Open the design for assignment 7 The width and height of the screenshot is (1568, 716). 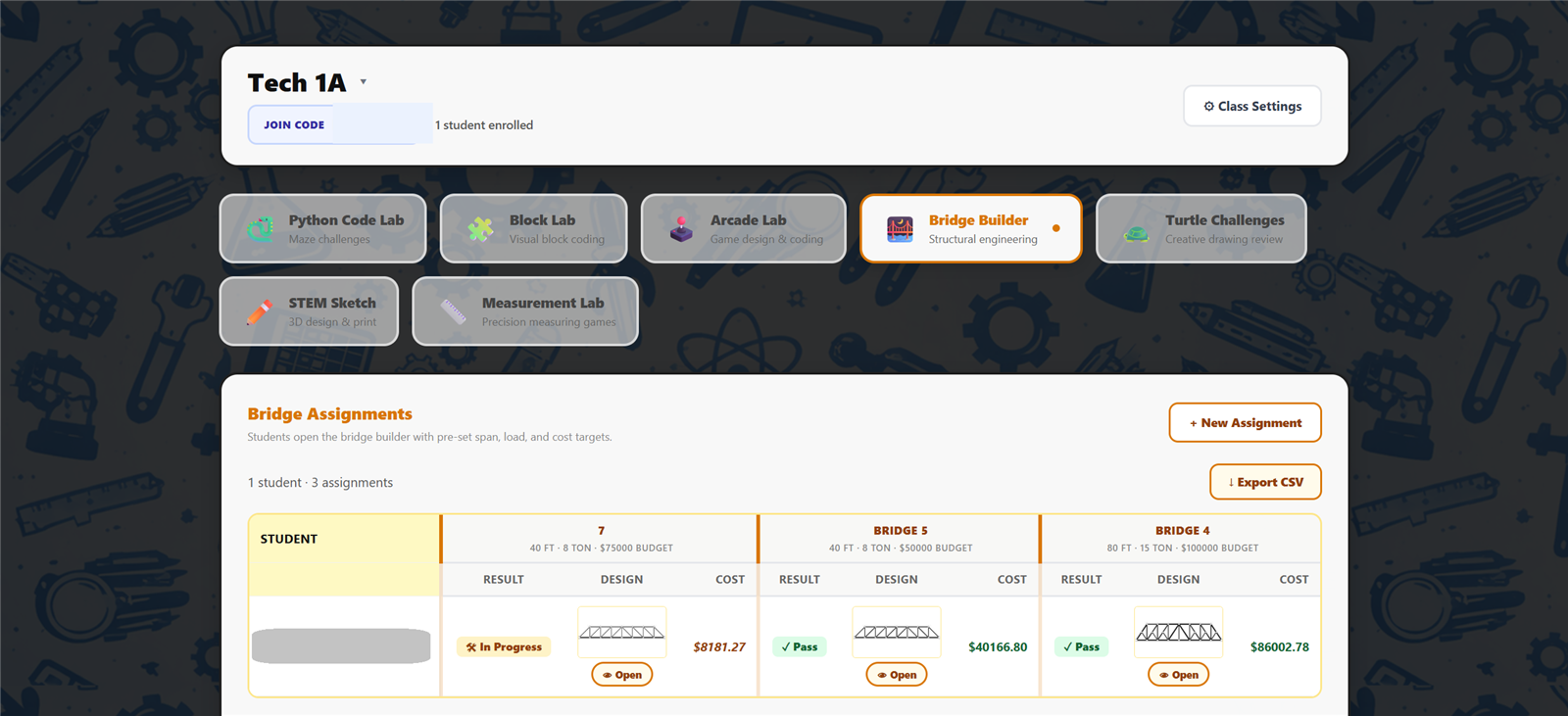point(622,675)
